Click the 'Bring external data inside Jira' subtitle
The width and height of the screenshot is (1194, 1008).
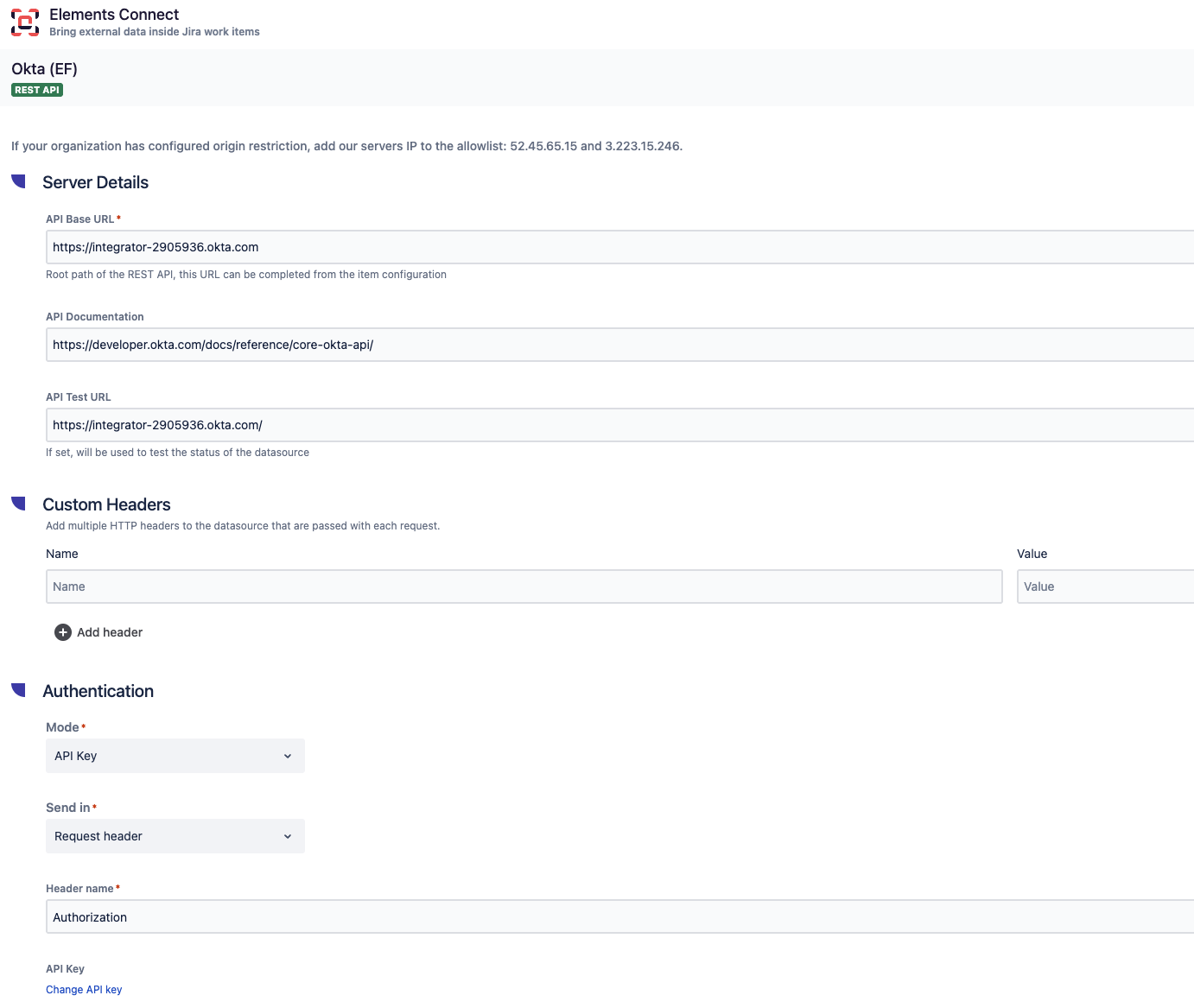tap(155, 32)
